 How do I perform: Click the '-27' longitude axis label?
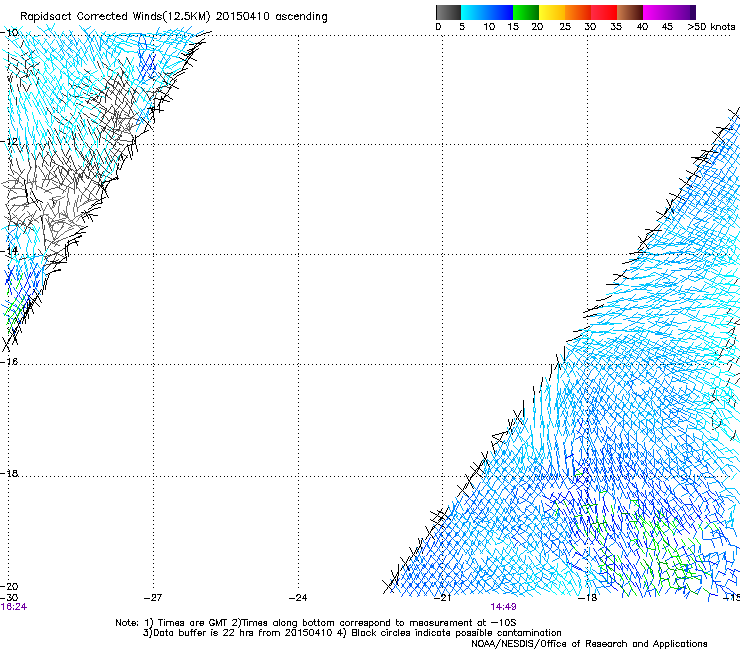coord(153,598)
